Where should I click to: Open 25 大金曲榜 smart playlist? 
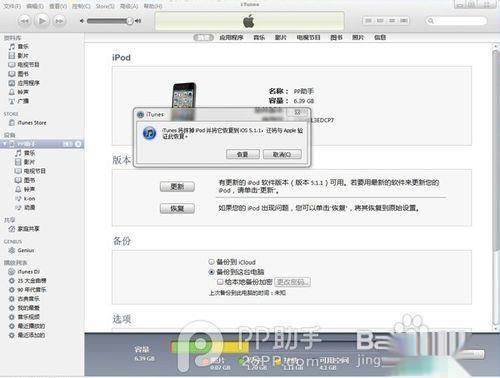(27, 281)
